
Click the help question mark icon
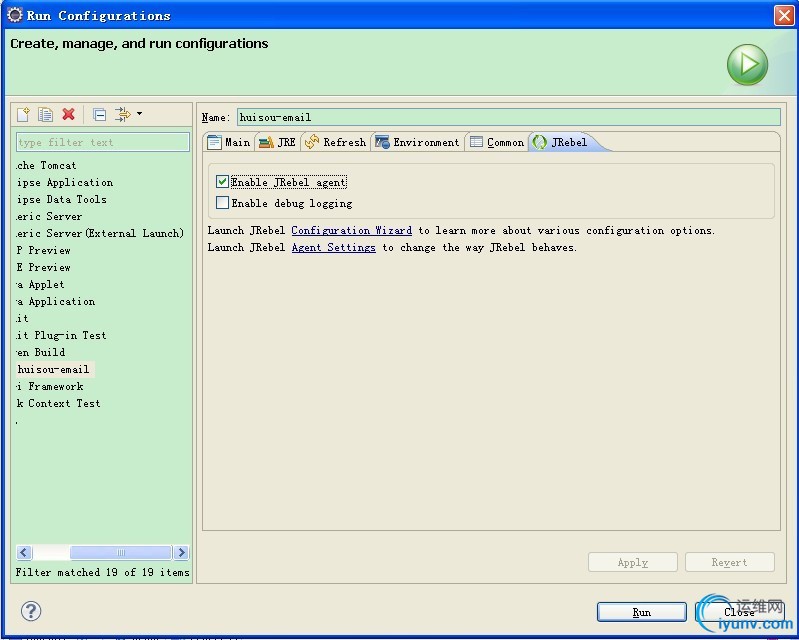31,611
